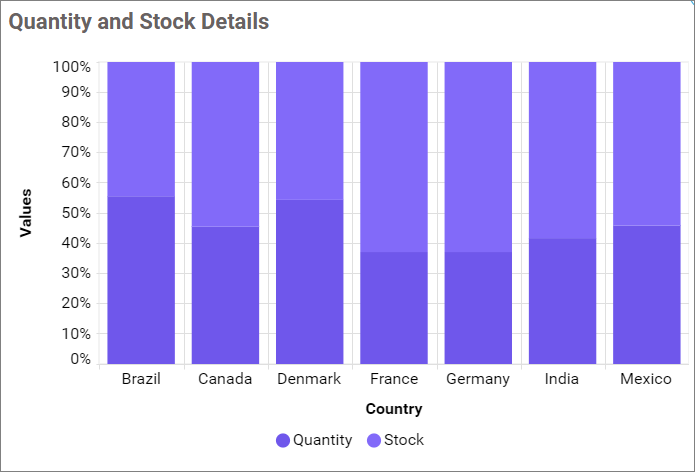Select Brazil's Stock bar segment
Image resolution: width=695 pixels, height=472 pixels.
click(x=141, y=128)
